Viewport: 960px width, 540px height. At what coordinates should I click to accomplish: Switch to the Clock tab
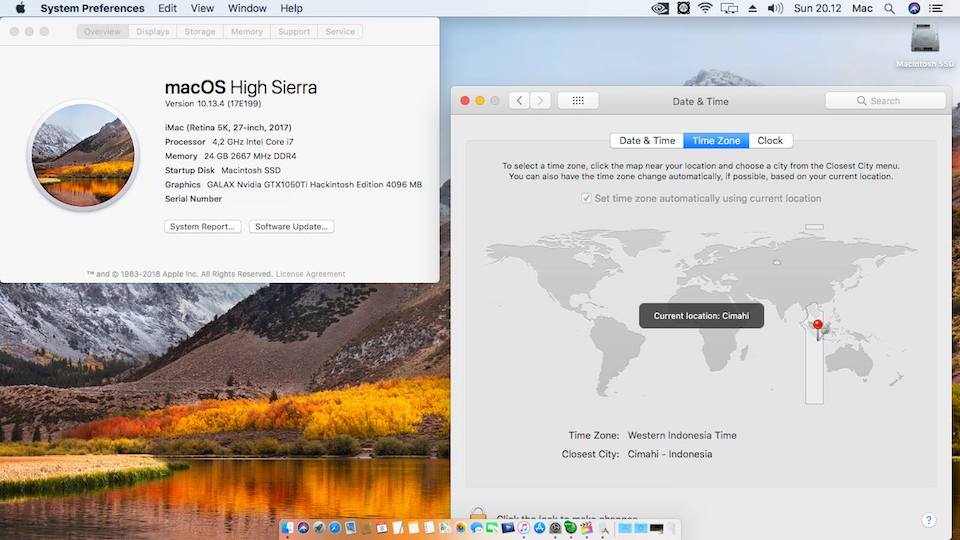click(x=770, y=140)
